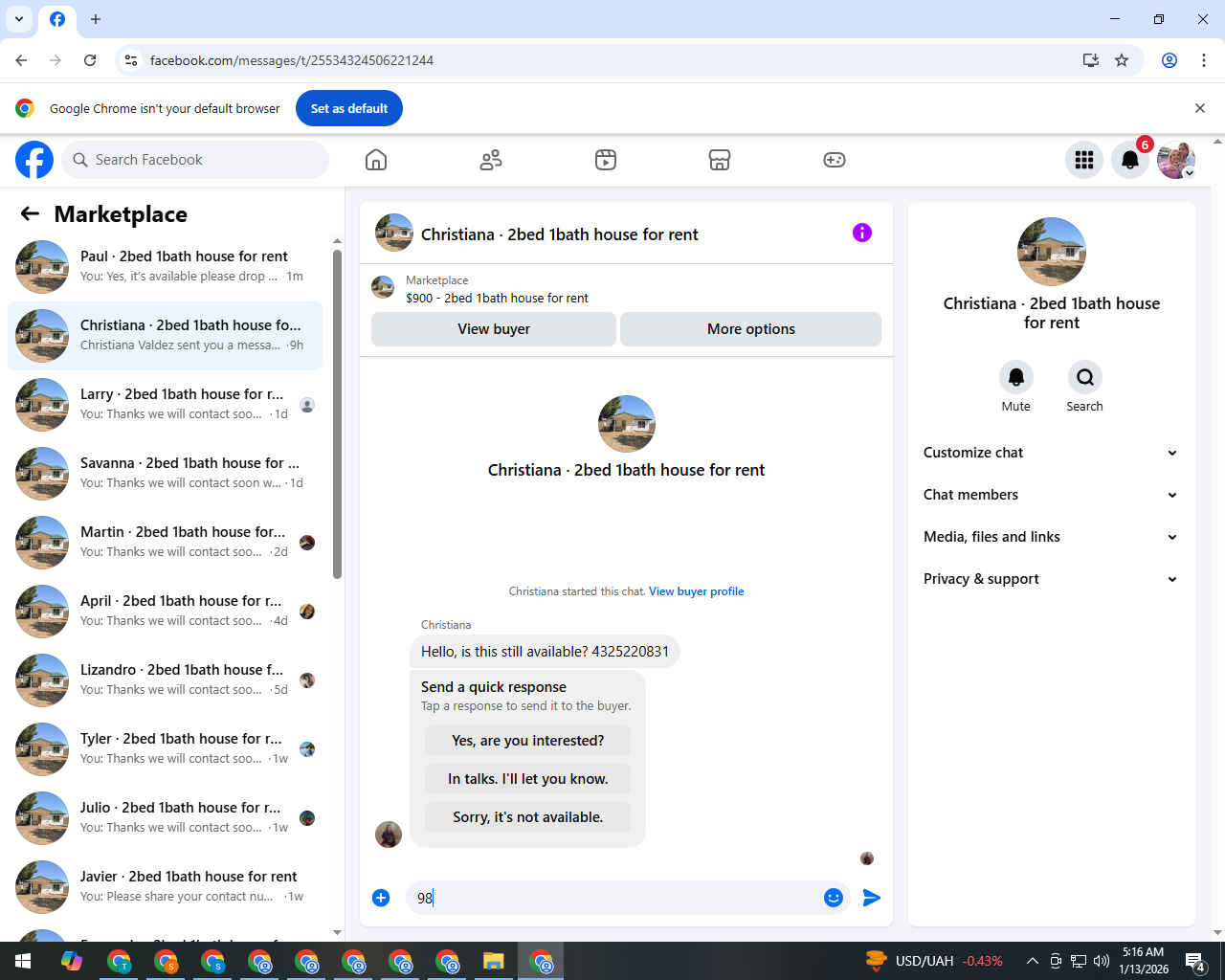Viewport: 1225px width, 980px height.
Task: Send the message with the arrow icon
Action: pyautogui.click(x=871, y=898)
